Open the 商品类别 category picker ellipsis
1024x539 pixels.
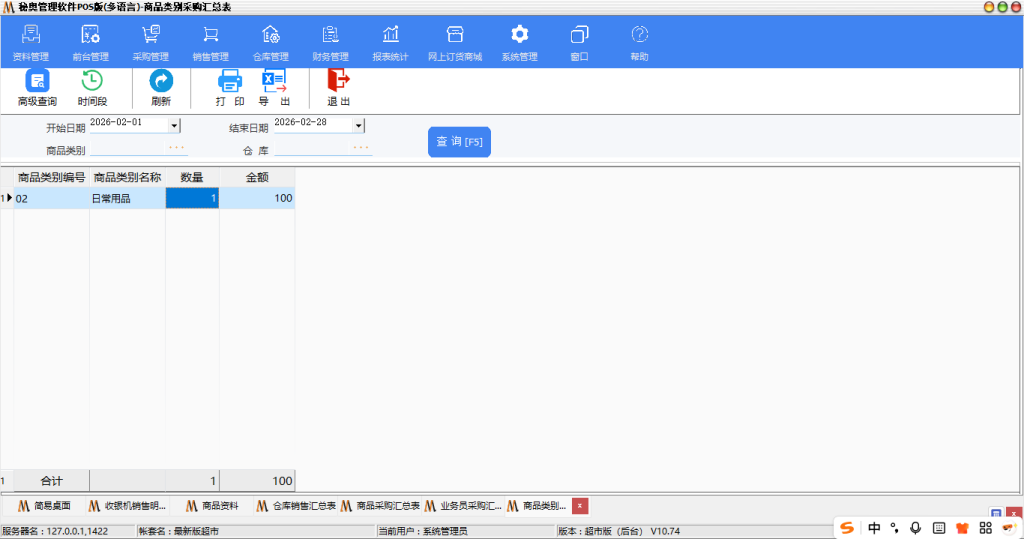[176, 149]
